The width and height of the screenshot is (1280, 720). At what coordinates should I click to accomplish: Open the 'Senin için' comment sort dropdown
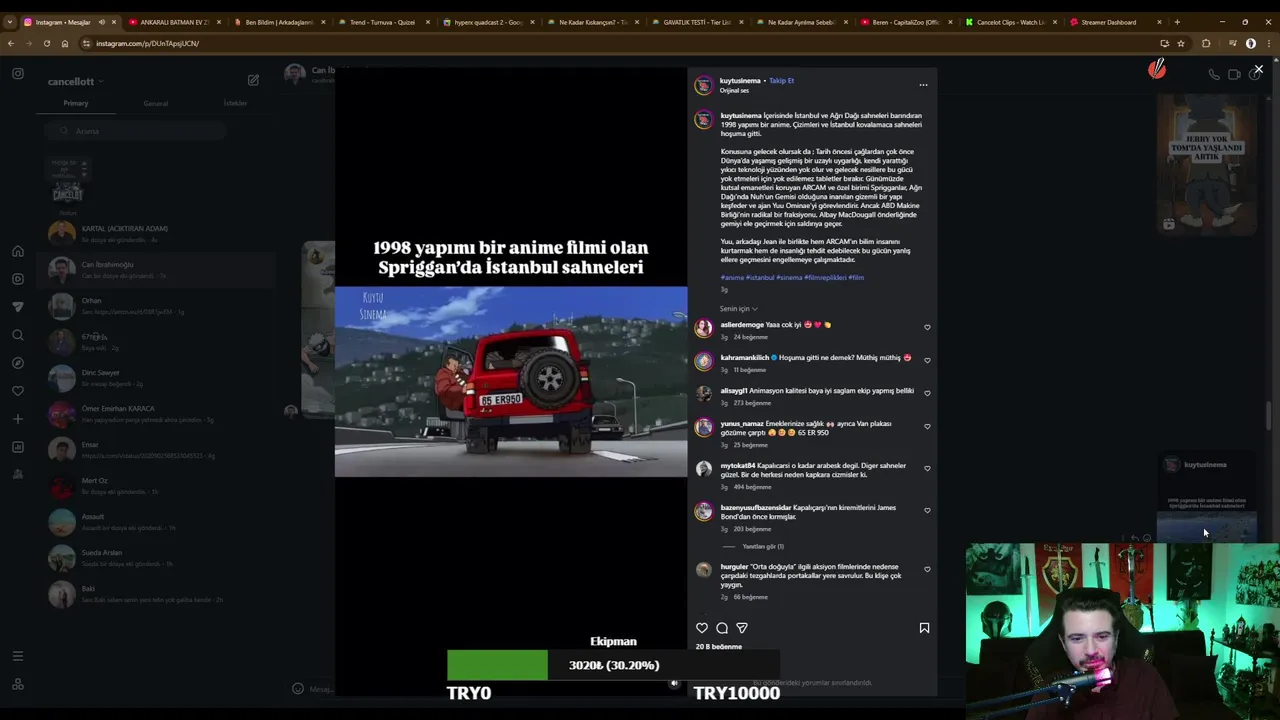(x=739, y=309)
